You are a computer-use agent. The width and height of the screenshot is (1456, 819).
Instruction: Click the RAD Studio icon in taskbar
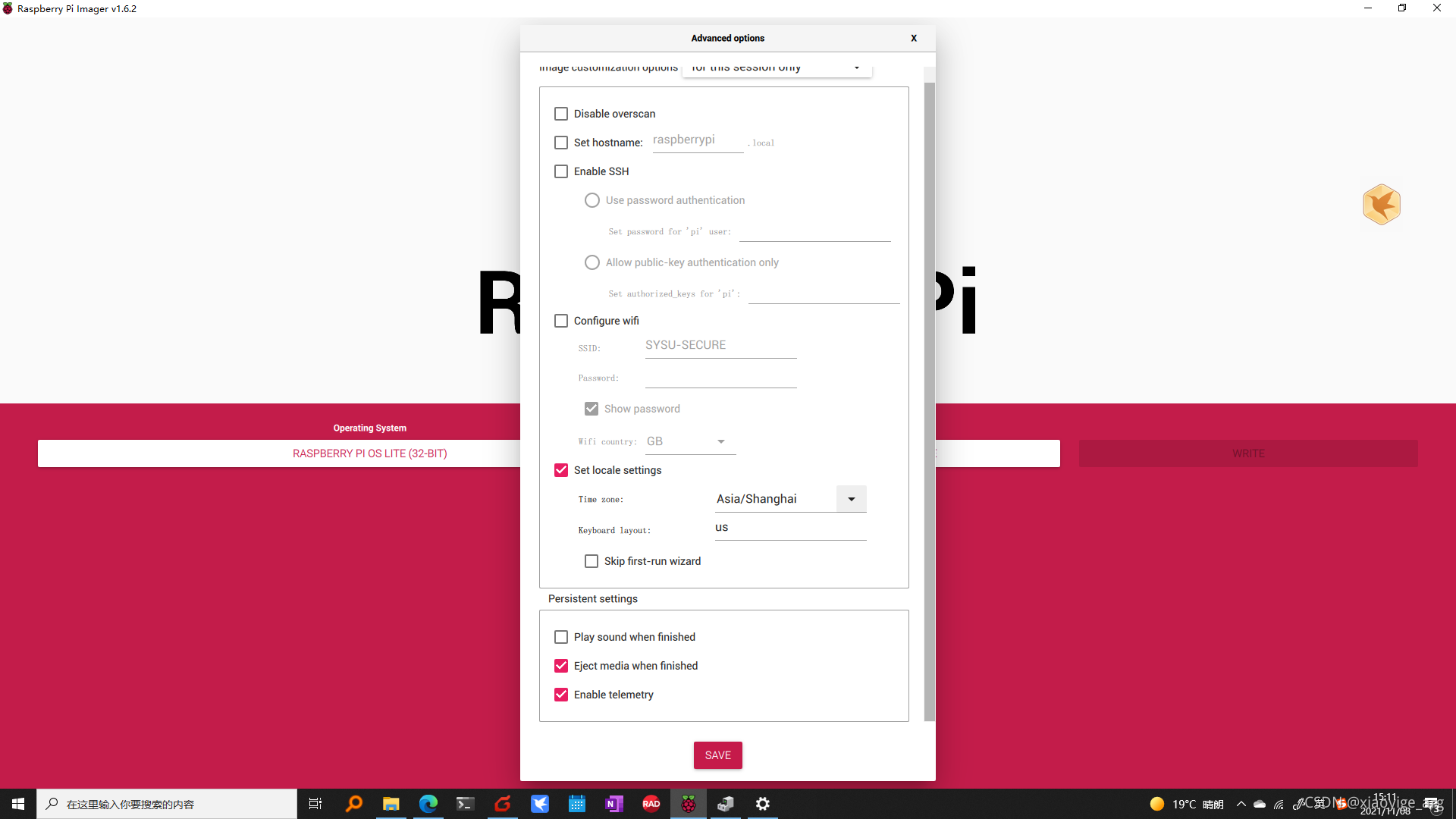click(x=651, y=804)
